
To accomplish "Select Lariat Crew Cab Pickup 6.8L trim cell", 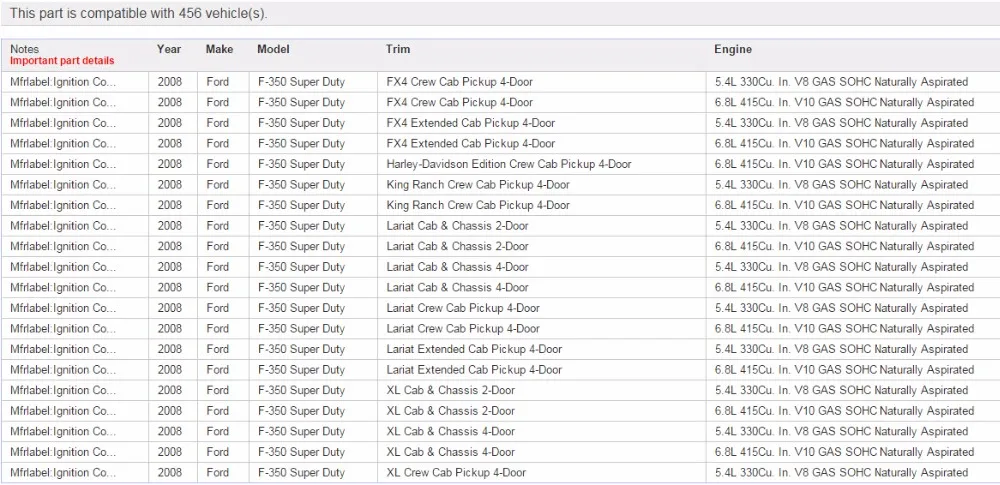I will [541, 328].
